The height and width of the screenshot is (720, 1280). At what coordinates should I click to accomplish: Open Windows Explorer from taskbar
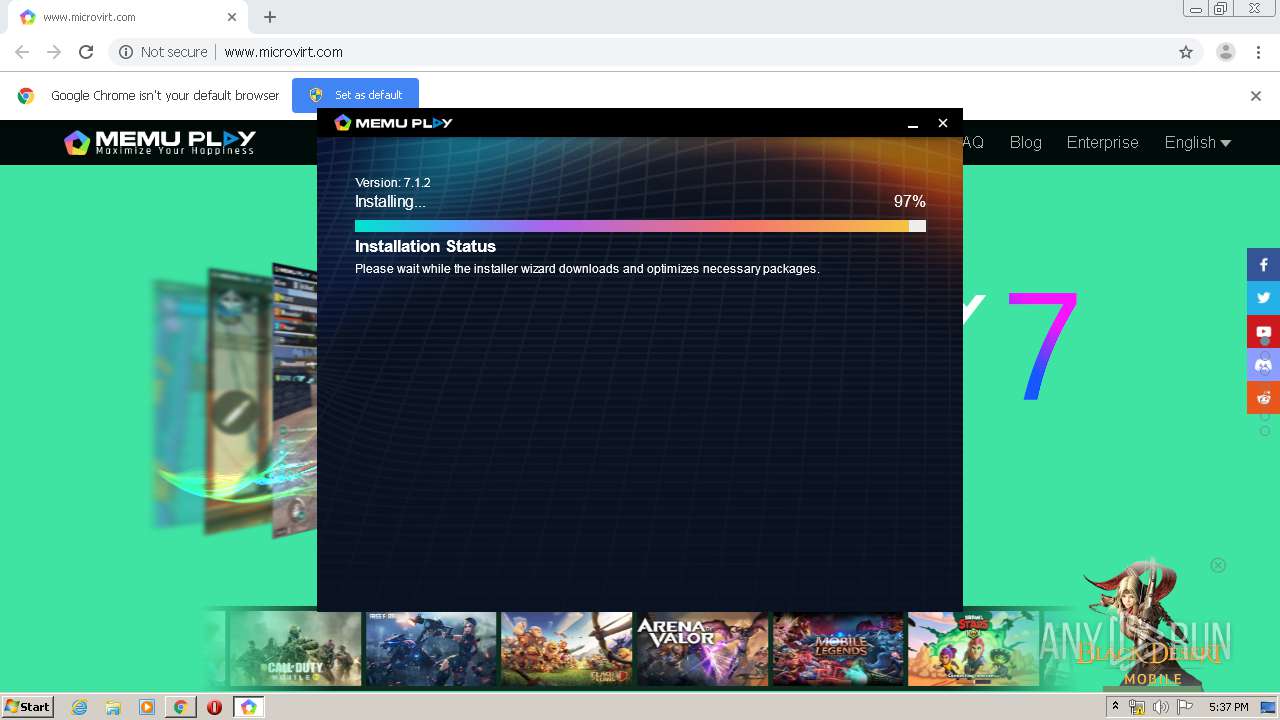point(113,707)
